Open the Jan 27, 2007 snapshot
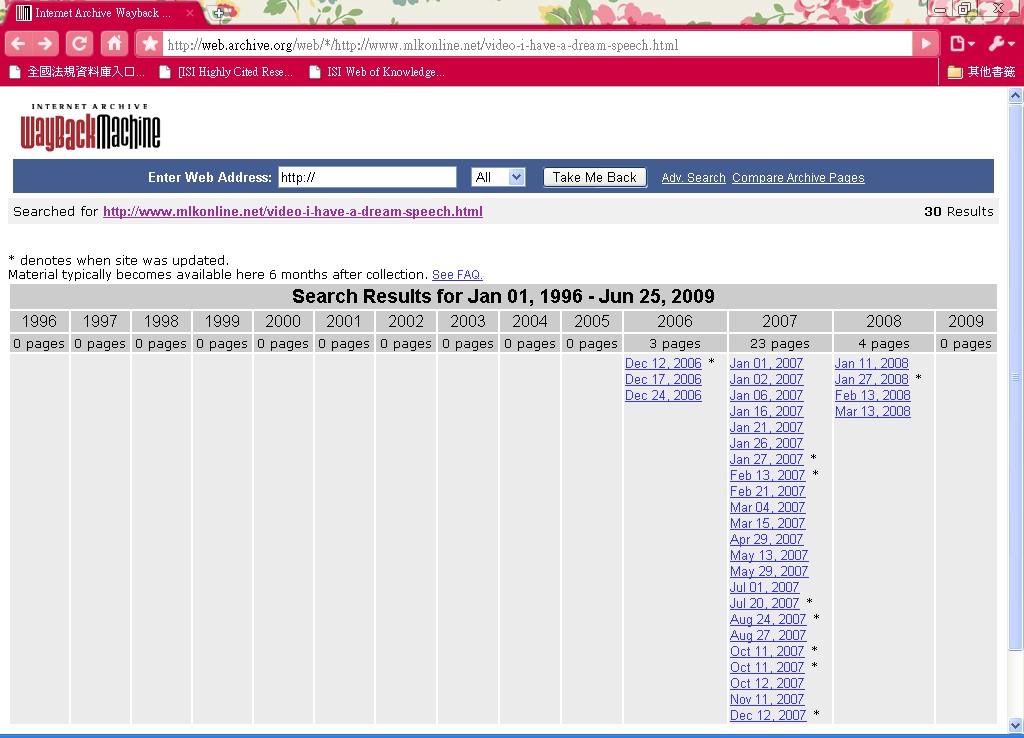This screenshot has height=738, width=1024. point(766,459)
